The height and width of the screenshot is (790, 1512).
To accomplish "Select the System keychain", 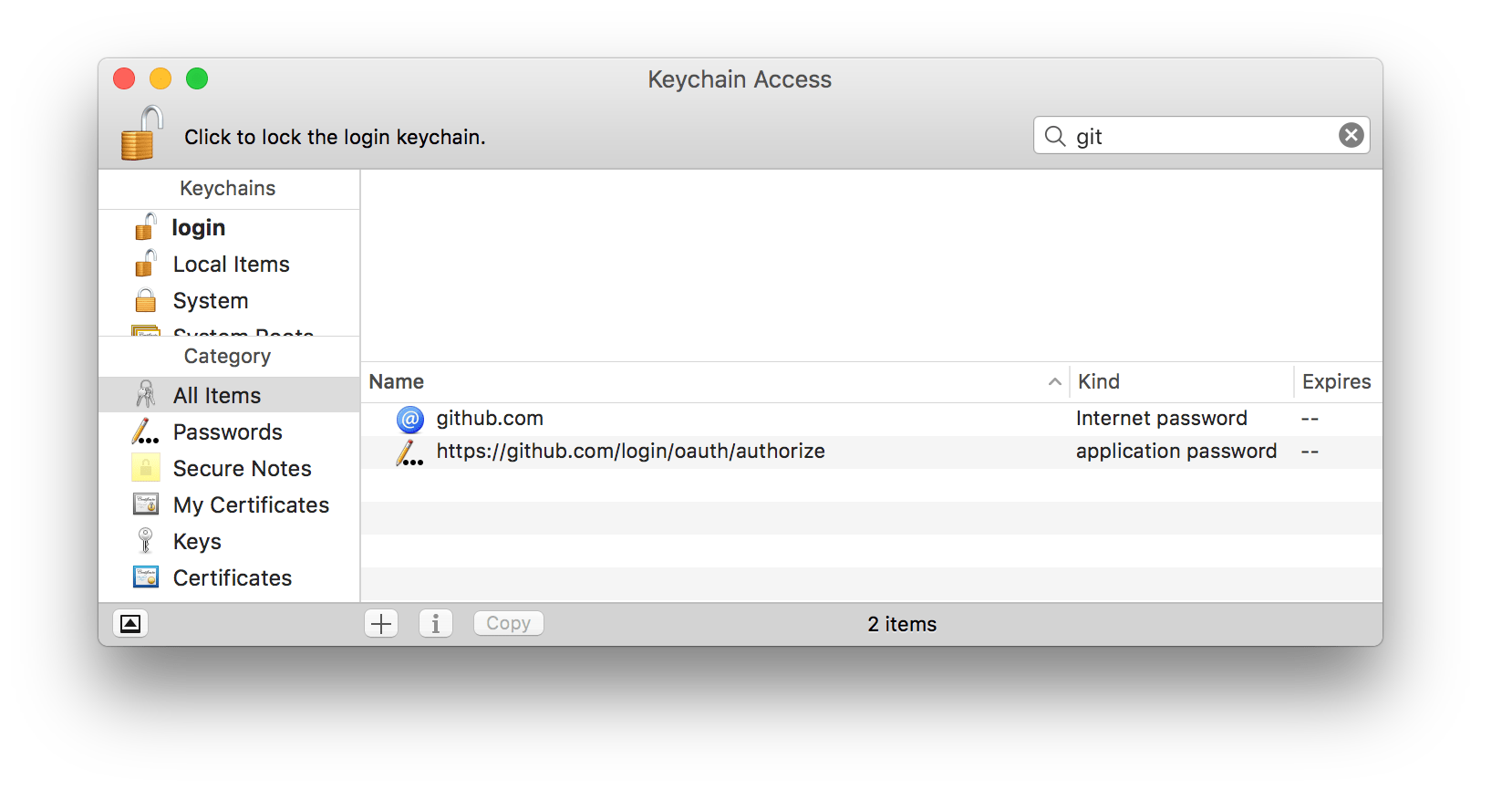I will pos(210,301).
